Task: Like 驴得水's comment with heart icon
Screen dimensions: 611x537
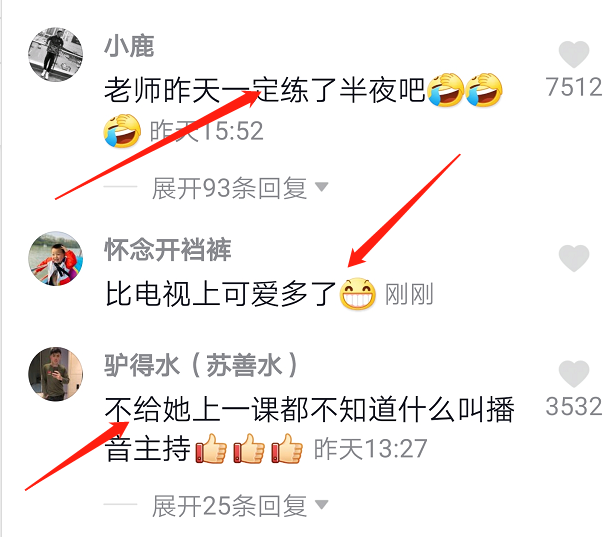Action: 574,374
